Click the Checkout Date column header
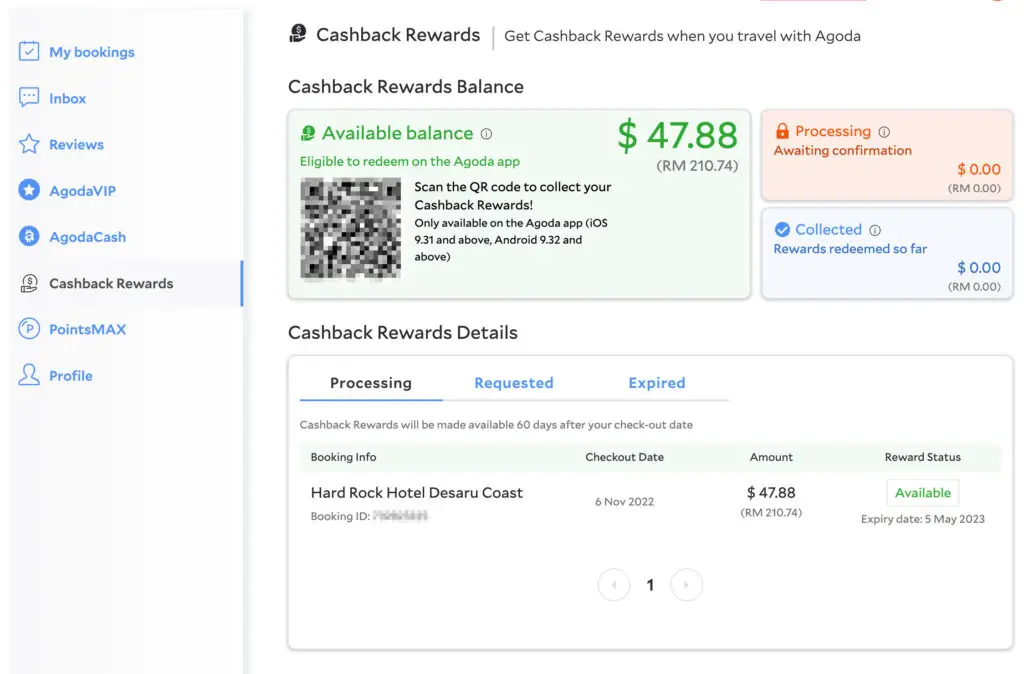 coord(624,457)
